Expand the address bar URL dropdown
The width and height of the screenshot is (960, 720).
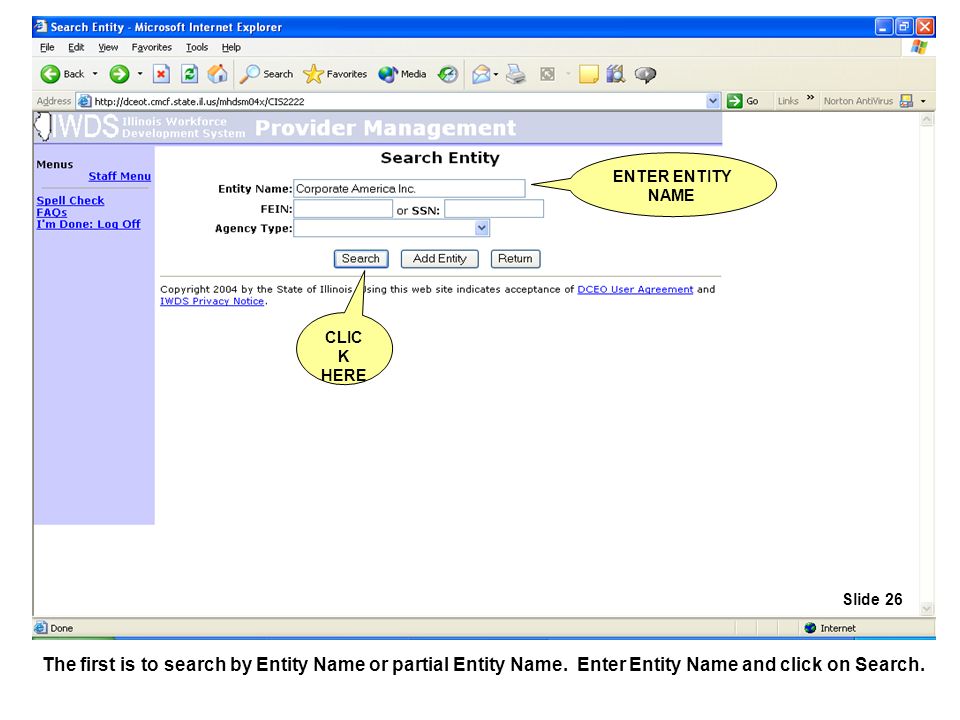pos(713,101)
